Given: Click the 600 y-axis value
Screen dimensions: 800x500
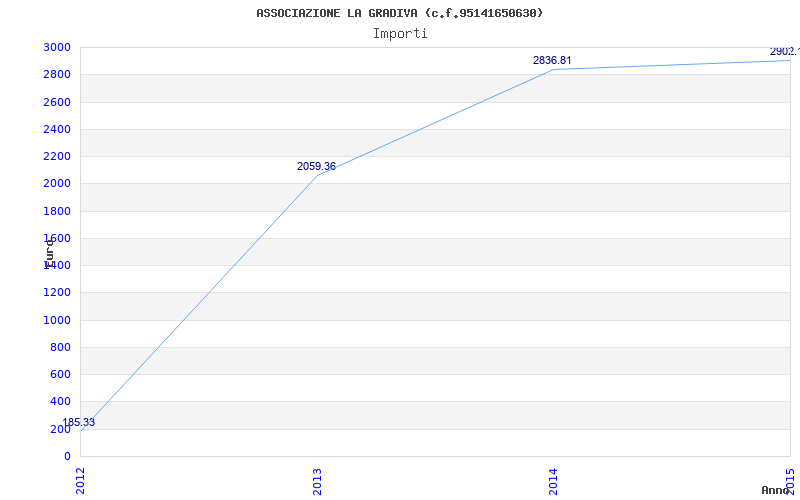Looking at the screenshot, I should (61, 374).
